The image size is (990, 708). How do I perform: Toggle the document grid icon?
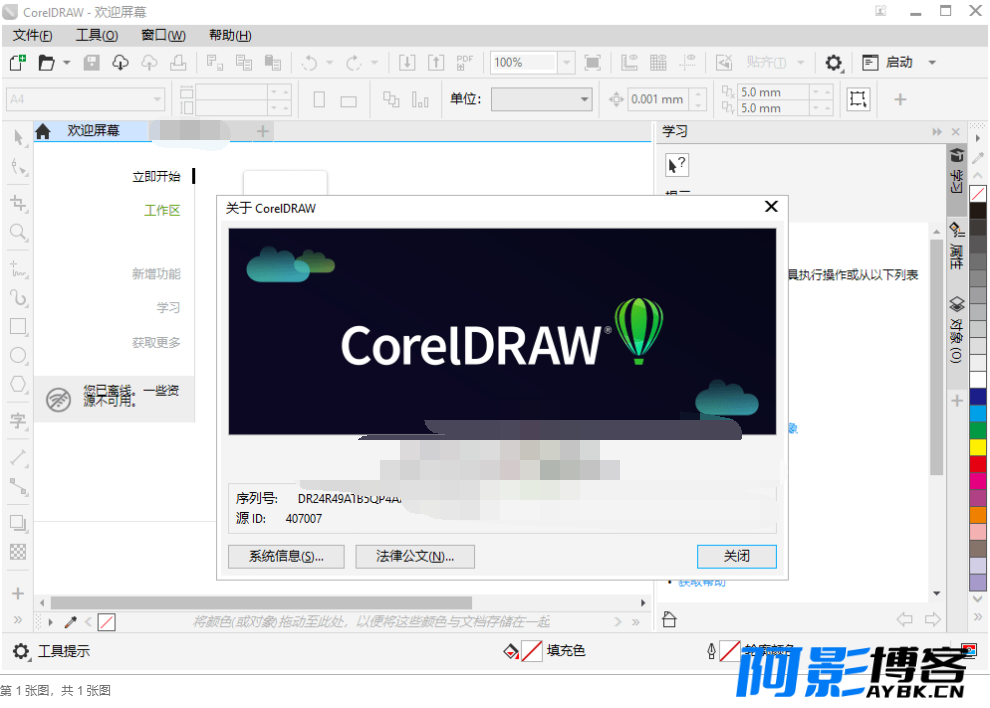click(x=658, y=63)
